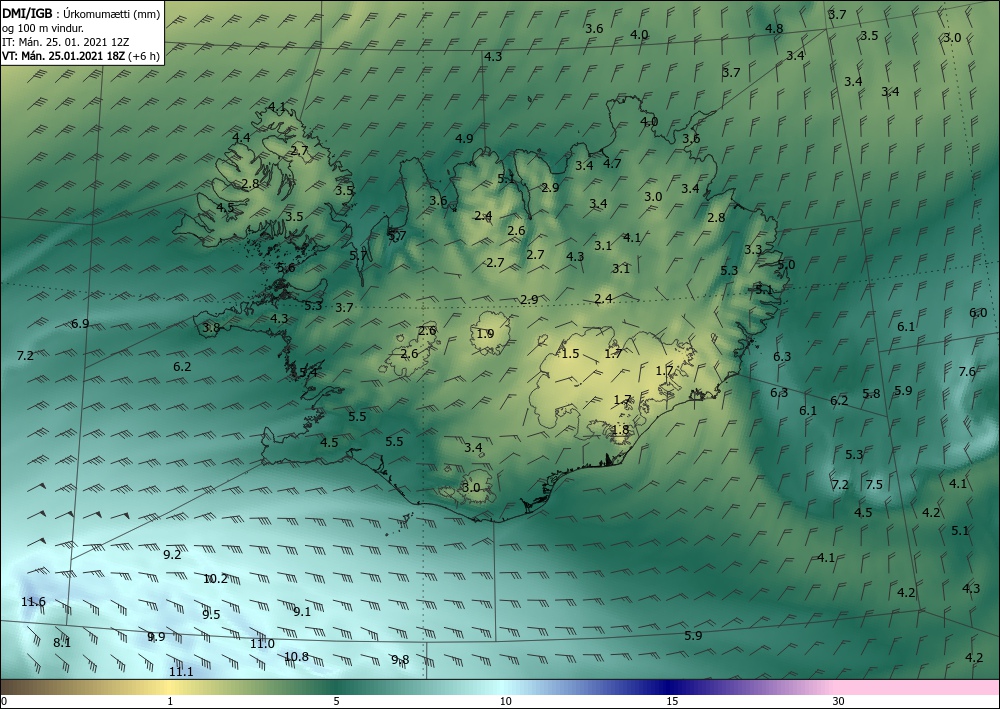Click the "5" tick label on the color scale
Image resolution: width=1000 pixels, height=709 pixels.
click(336, 701)
